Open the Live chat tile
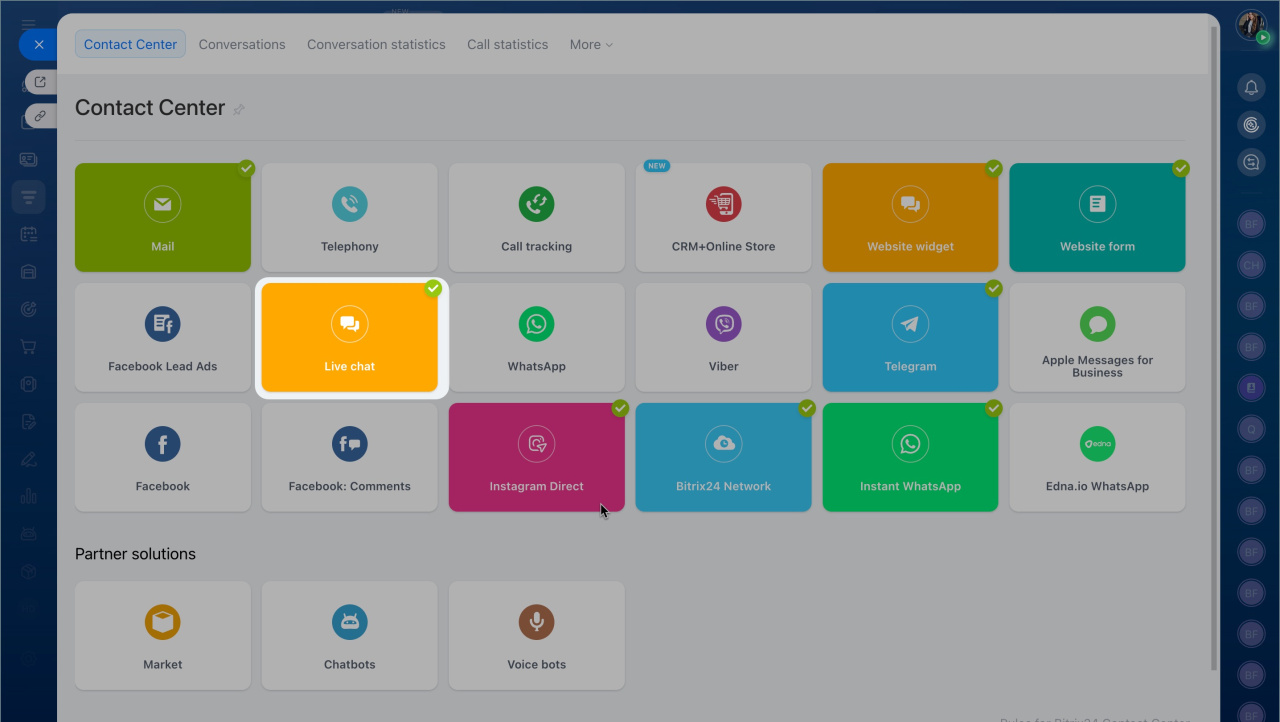Image resolution: width=1280 pixels, height=722 pixels. click(350, 338)
